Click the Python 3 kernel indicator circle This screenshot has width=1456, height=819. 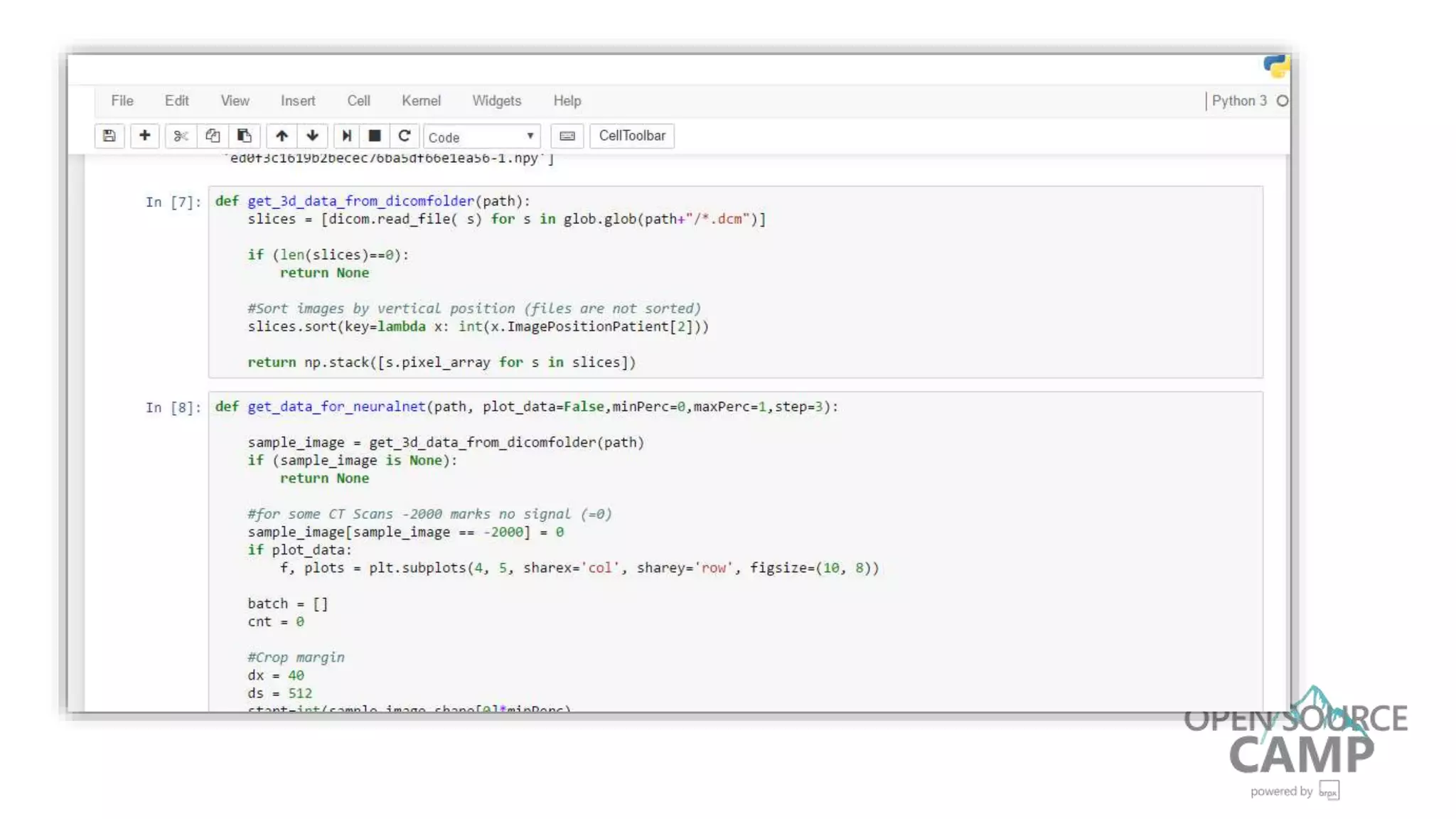pos(1282,101)
